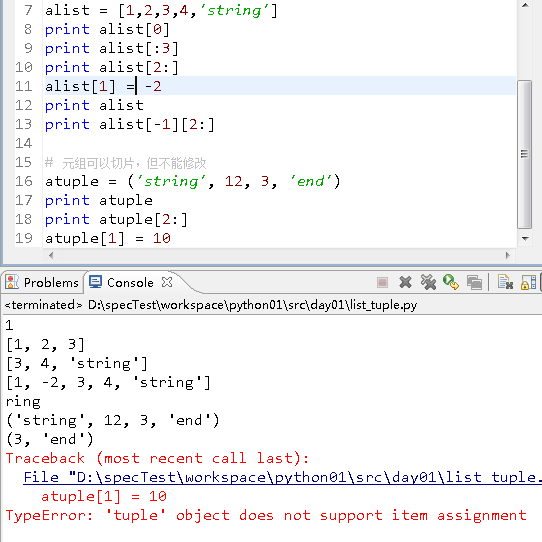Click line number 19 in the gutter
Viewport: 542px width, 542px height.
[24, 238]
